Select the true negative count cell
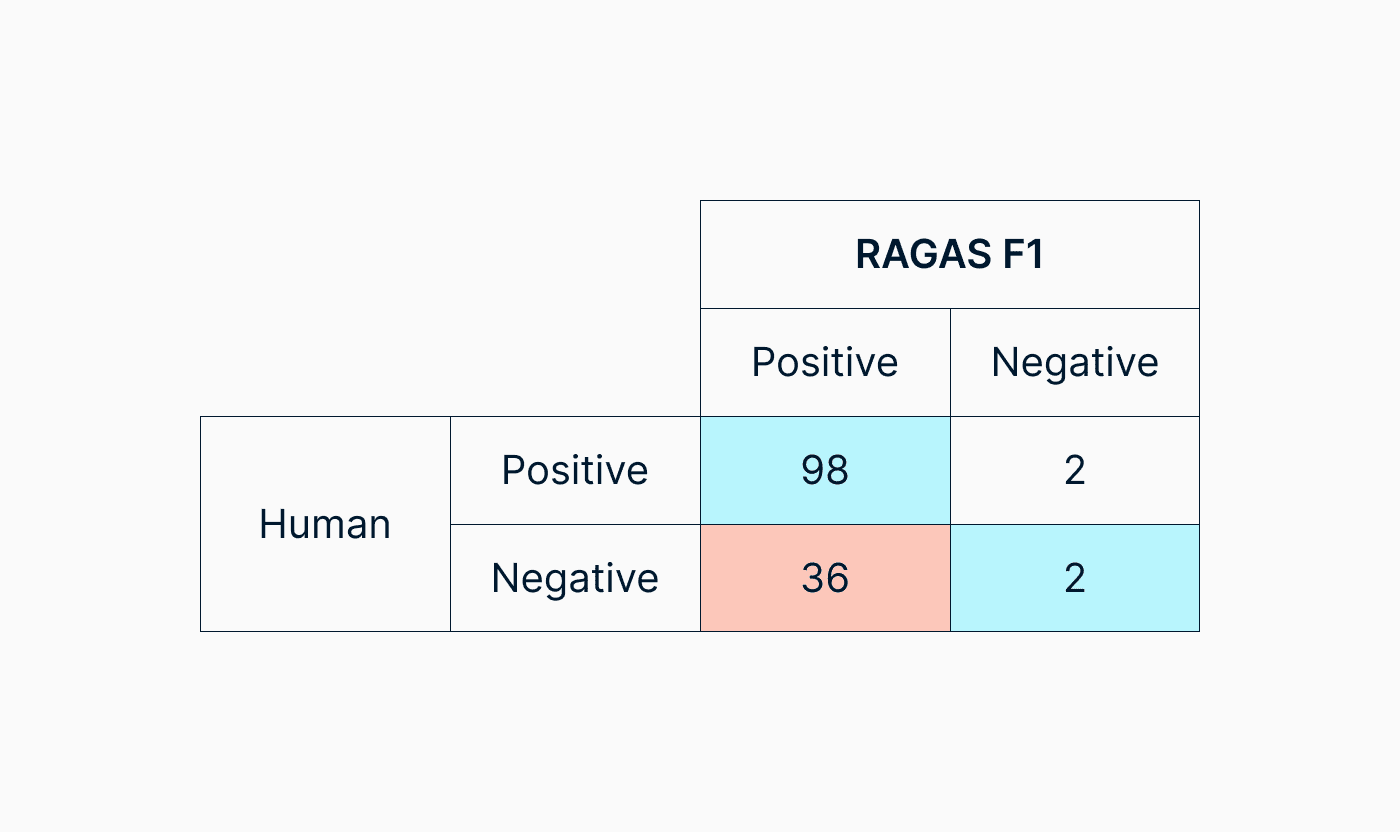This screenshot has width=1400, height=832. coord(1075,578)
